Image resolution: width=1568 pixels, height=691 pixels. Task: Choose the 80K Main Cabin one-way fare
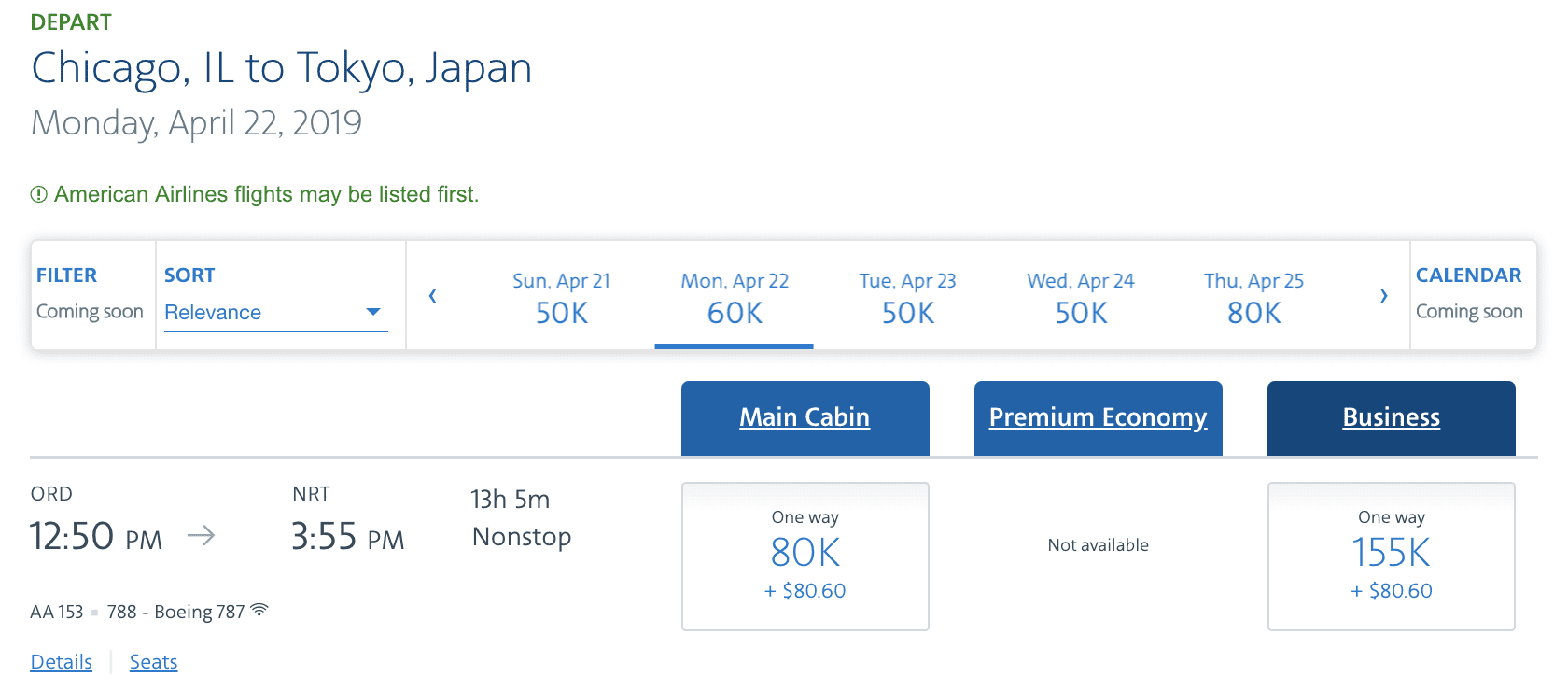[x=805, y=557]
